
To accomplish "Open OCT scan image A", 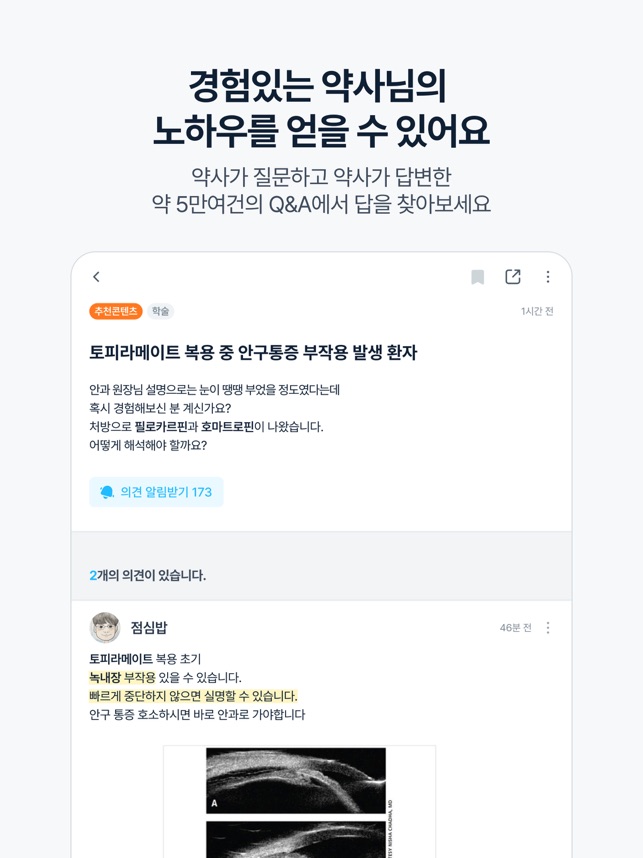I will (296, 780).
